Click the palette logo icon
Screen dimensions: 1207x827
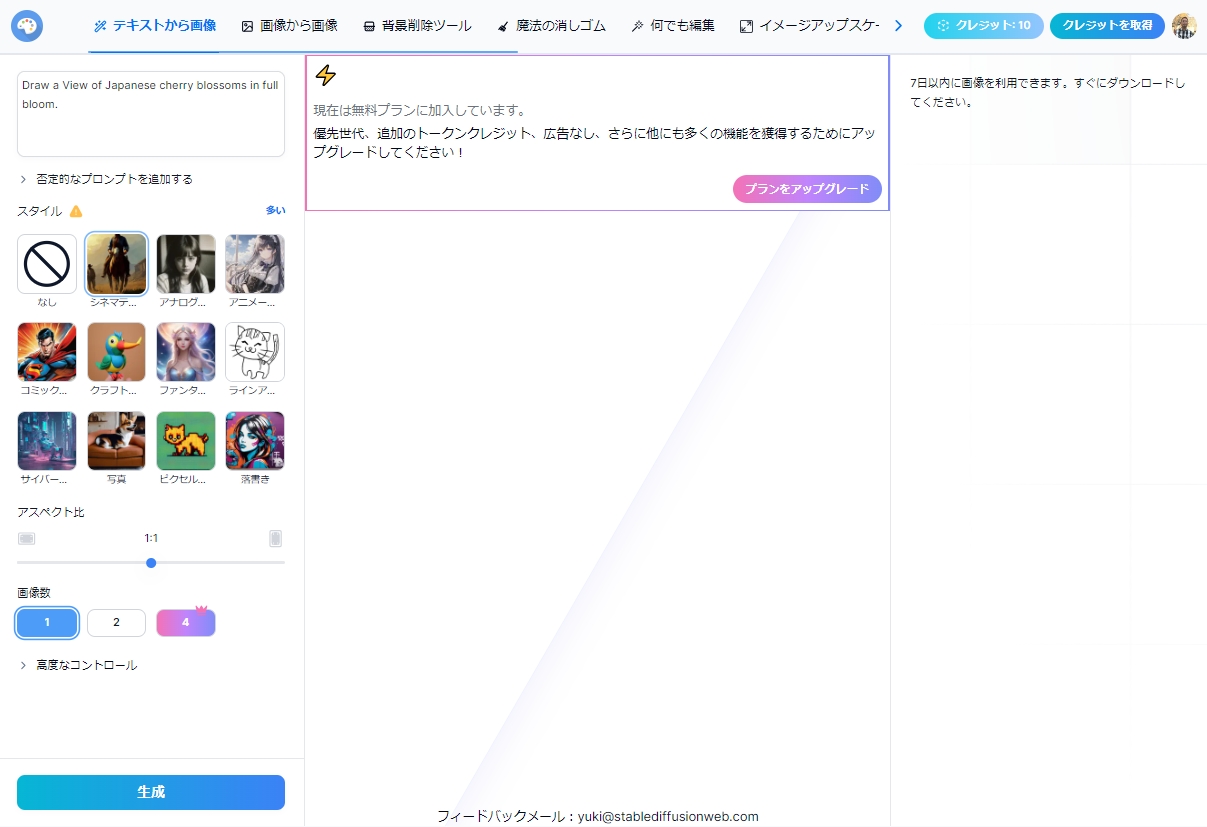coord(27,26)
